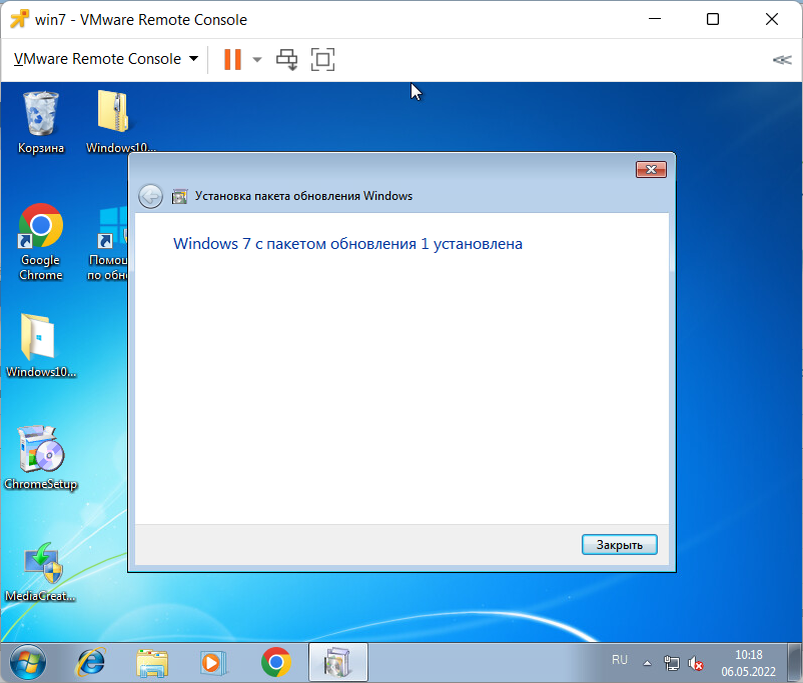This screenshot has width=803, height=683.
Task: Click the 'Установка пакета обновления Windows' title text
Action: click(x=304, y=196)
